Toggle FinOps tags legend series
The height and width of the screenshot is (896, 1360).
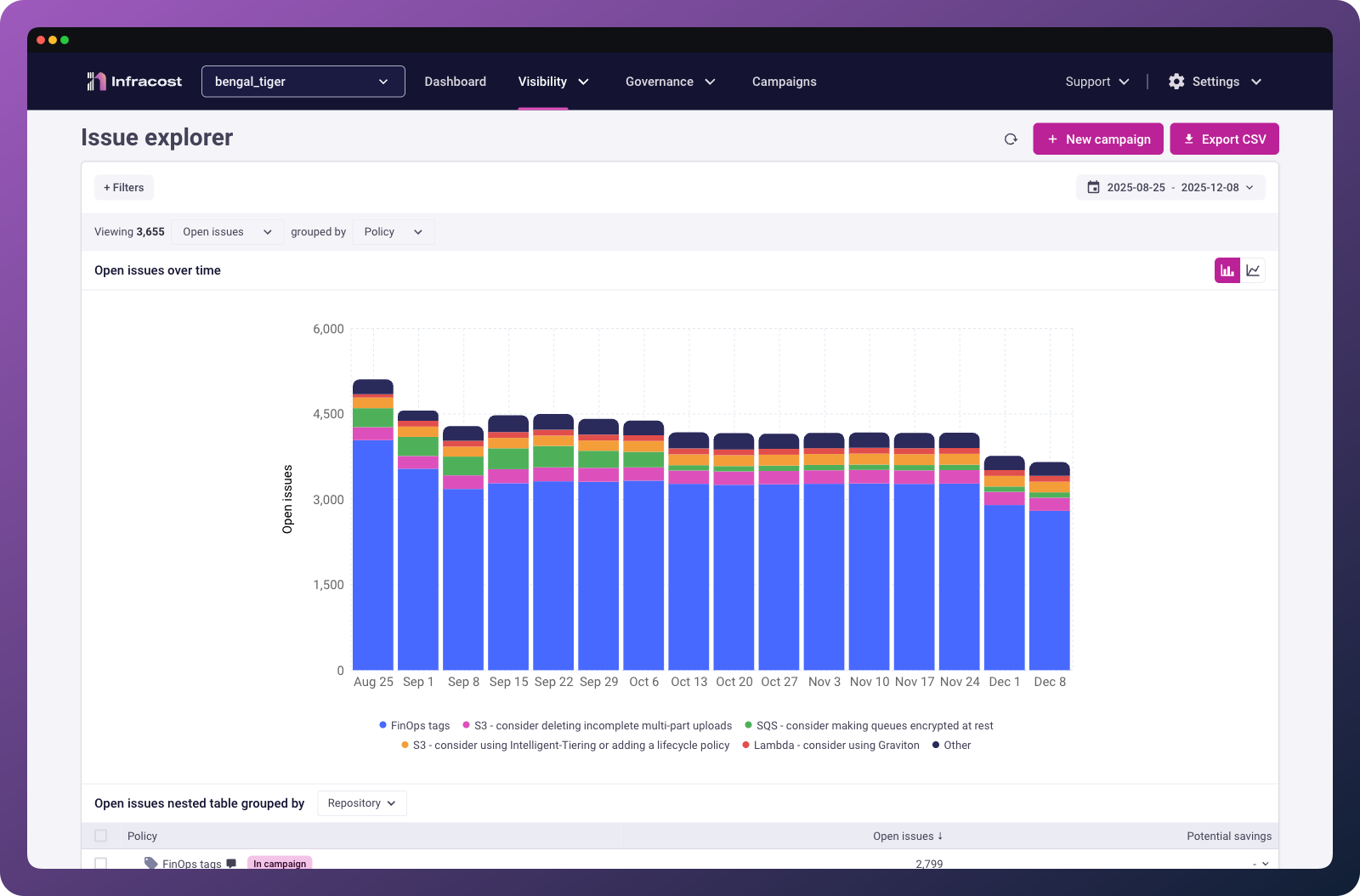(x=415, y=726)
